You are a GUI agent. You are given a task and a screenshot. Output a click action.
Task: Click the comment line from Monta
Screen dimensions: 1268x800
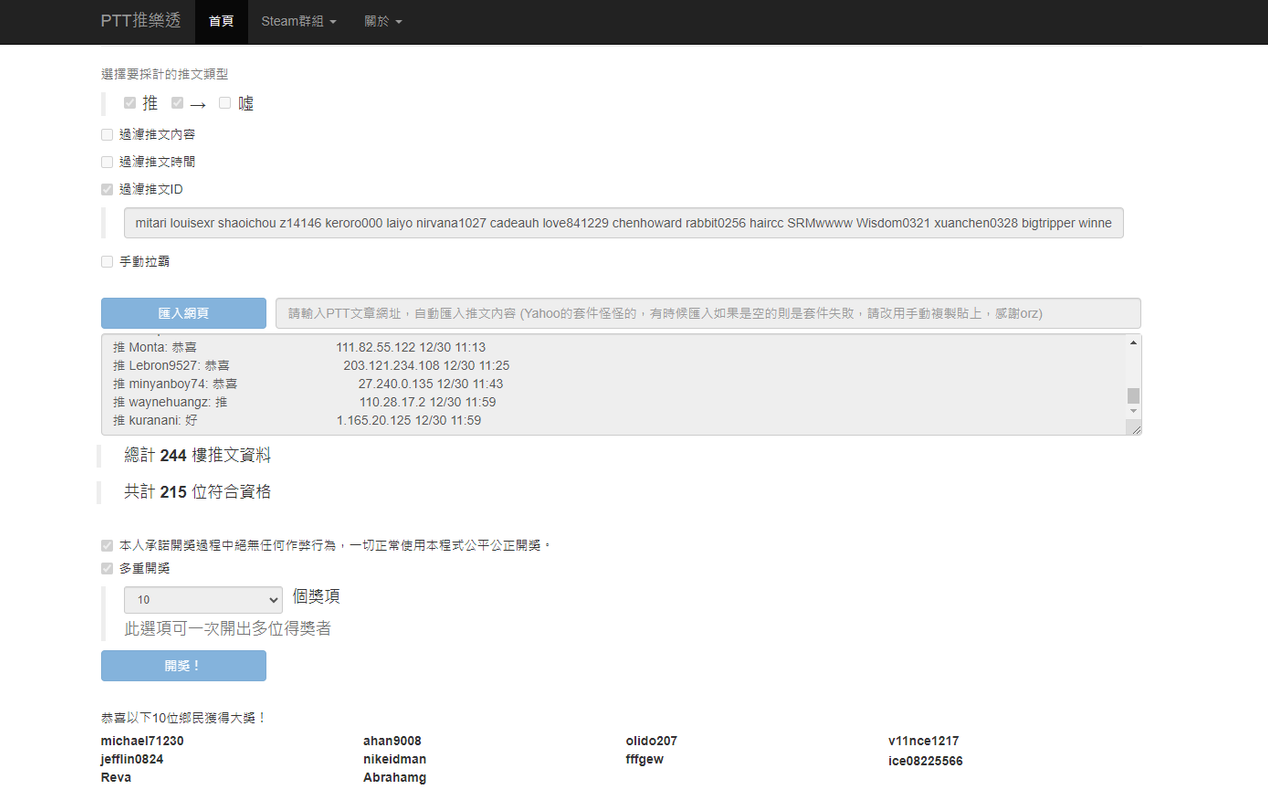pos(299,348)
